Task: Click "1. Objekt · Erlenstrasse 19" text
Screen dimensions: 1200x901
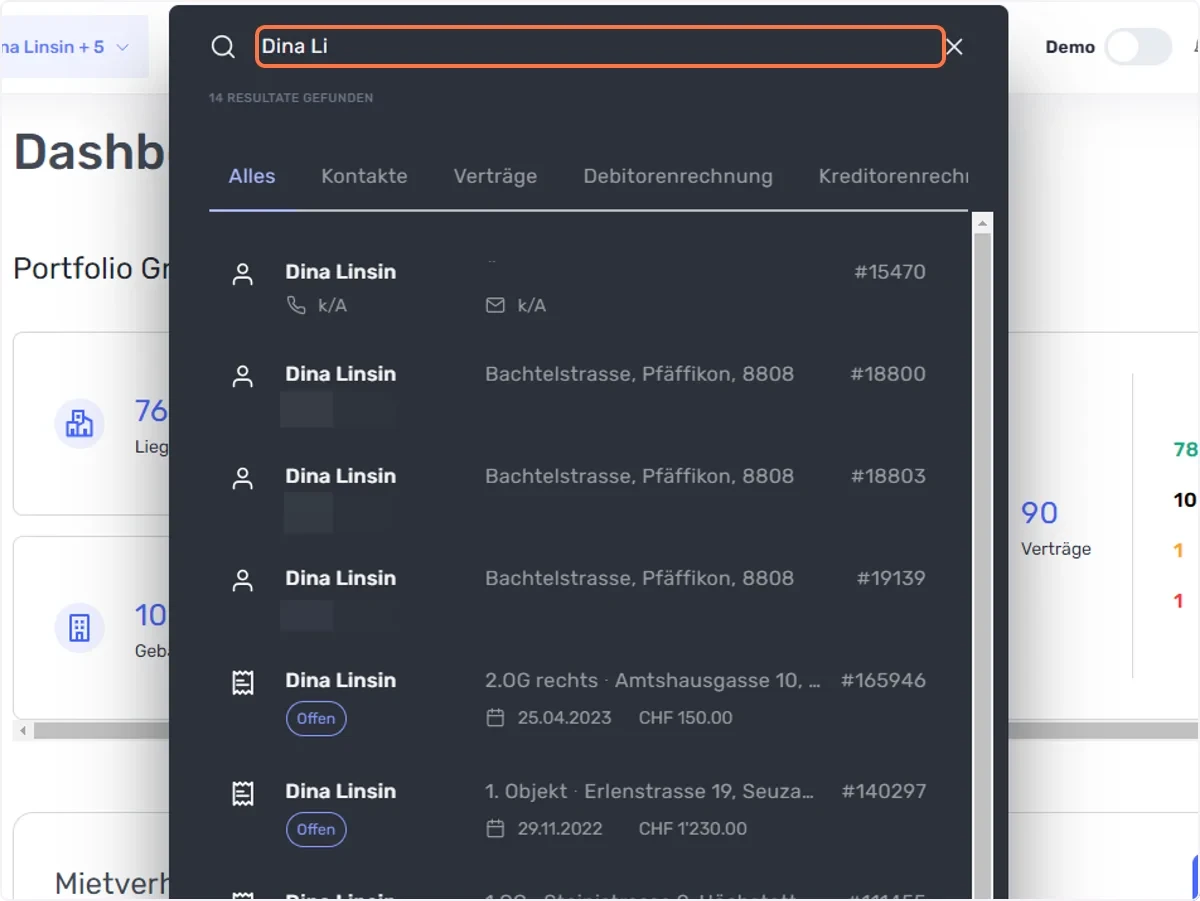Action: click(650, 791)
